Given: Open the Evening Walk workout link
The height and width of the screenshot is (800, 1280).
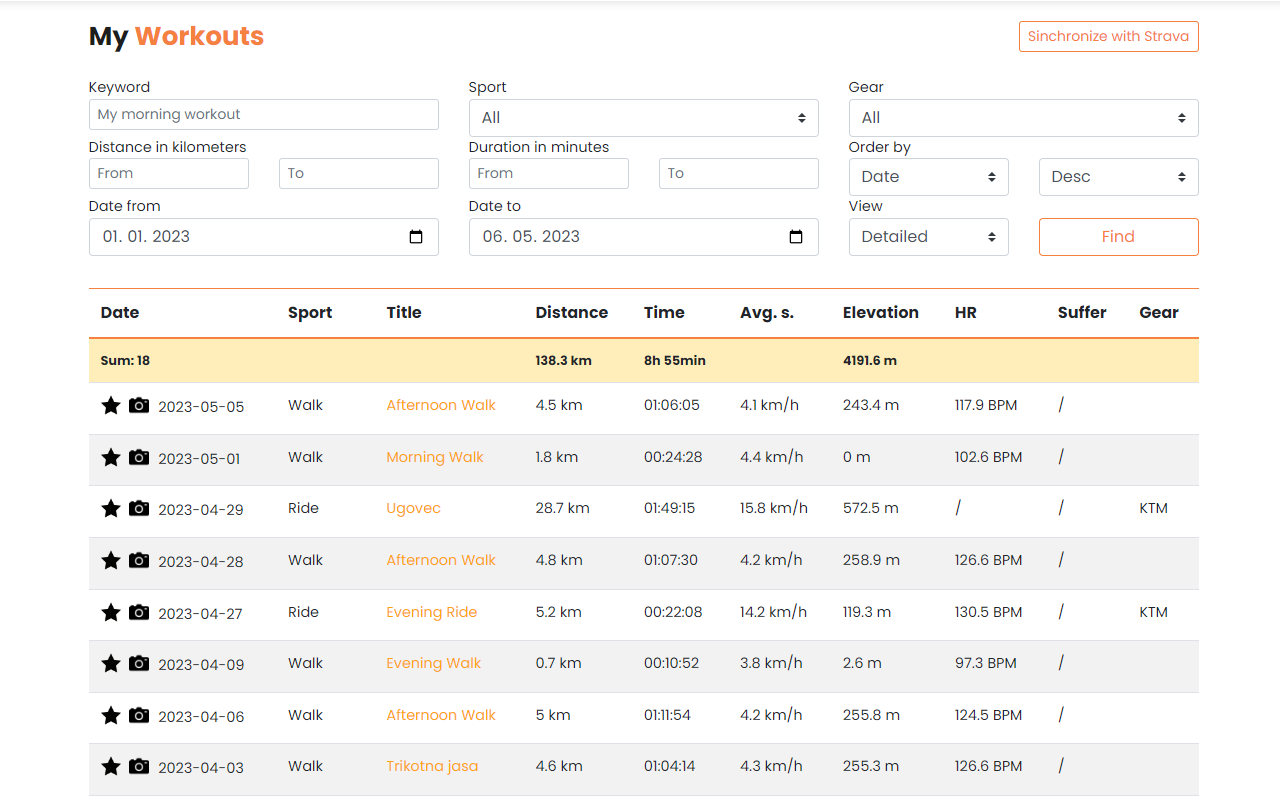Looking at the screenshot, I should pyautogui.click(x=434, y=663).
